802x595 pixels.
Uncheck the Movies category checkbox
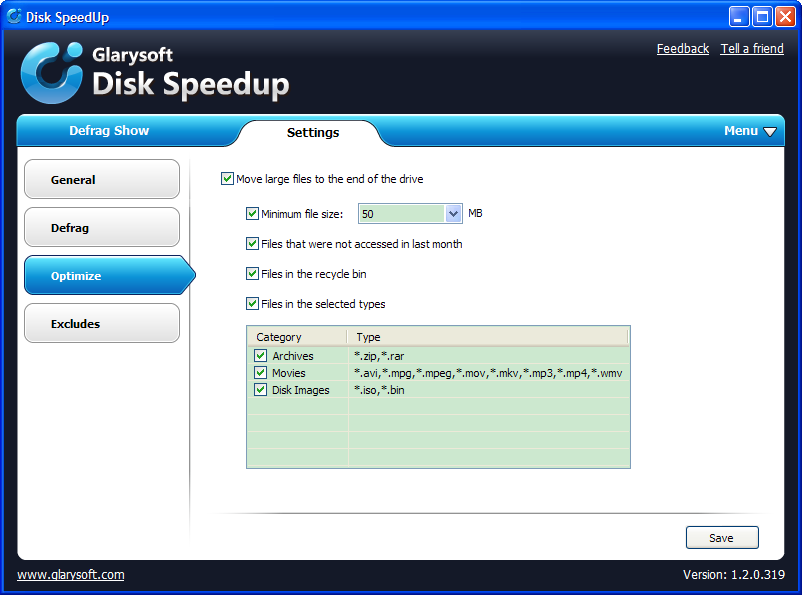[261, 373]
